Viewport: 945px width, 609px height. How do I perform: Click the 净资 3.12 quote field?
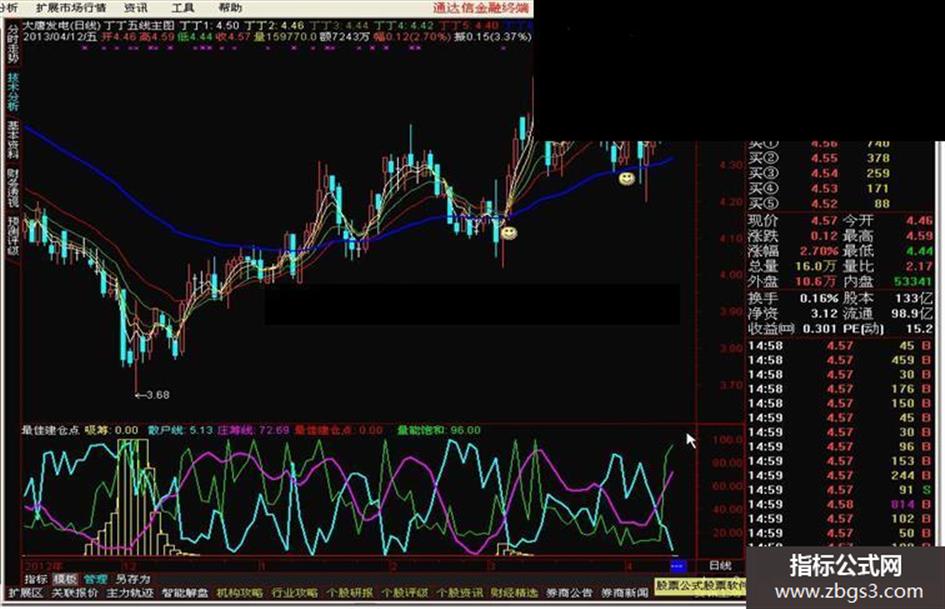point(793,314)
